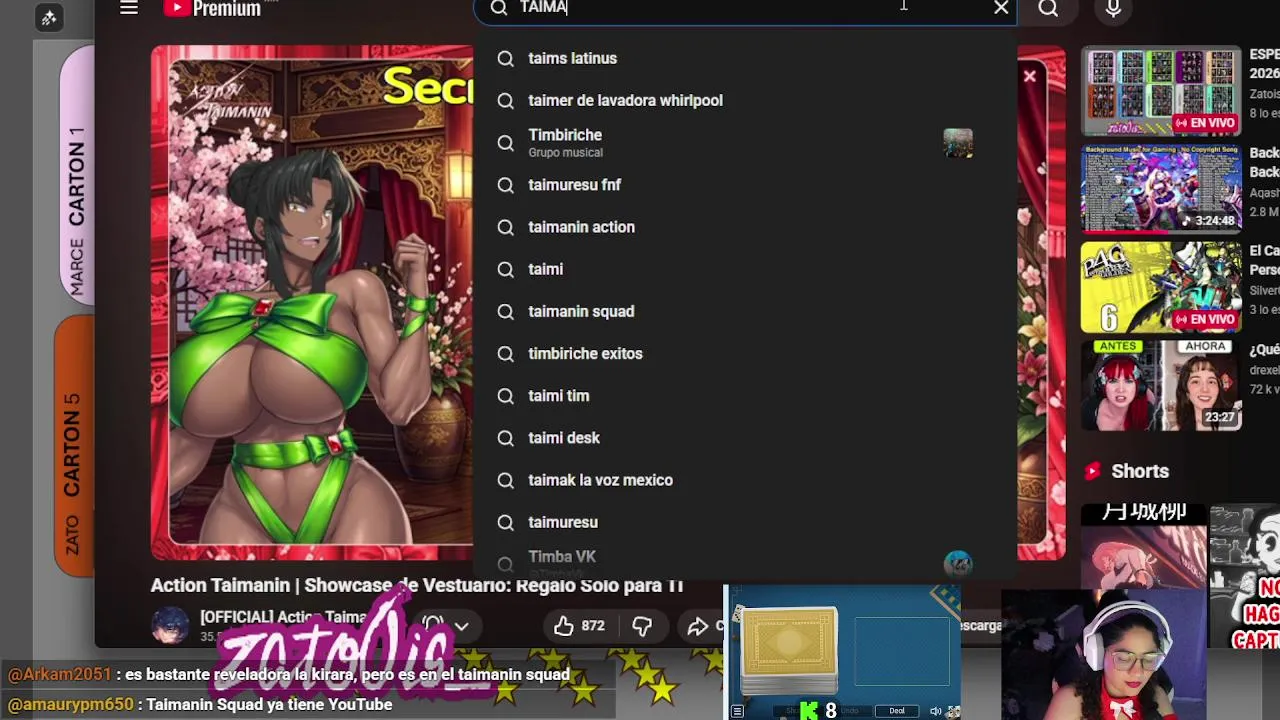Share the video with the arrow icon
The width and height of the screenshot is (1280, 720).
[698, 626]
